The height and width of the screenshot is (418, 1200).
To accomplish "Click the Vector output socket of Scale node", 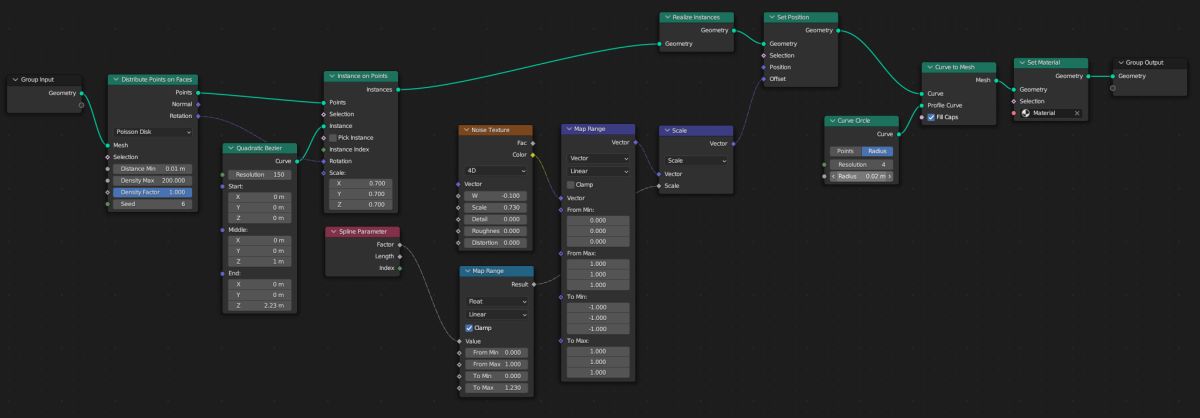I will (x=734, y=143).
